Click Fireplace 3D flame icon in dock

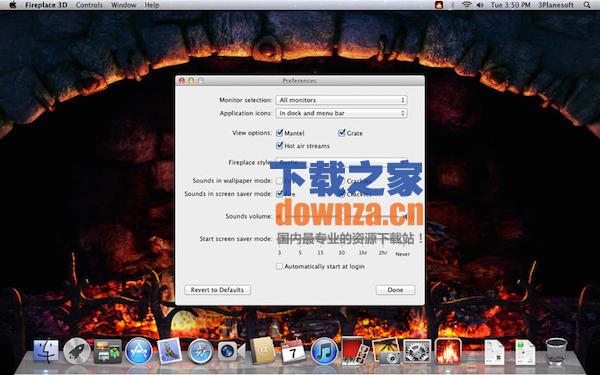coord(448,351)
